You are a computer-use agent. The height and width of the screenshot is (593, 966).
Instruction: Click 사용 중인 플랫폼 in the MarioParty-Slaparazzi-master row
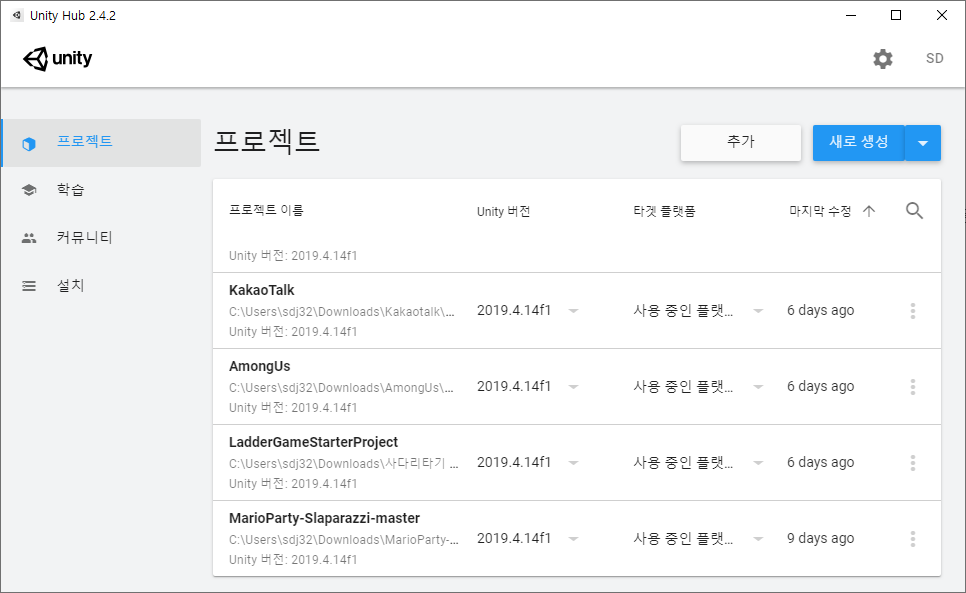683,538
